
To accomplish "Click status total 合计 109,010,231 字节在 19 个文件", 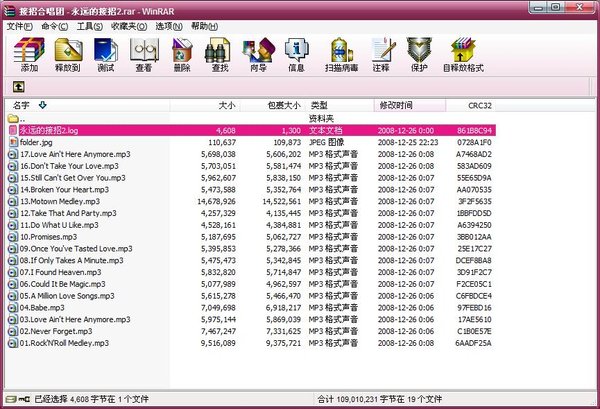I will pyautogui.click(x=380, y=399).
